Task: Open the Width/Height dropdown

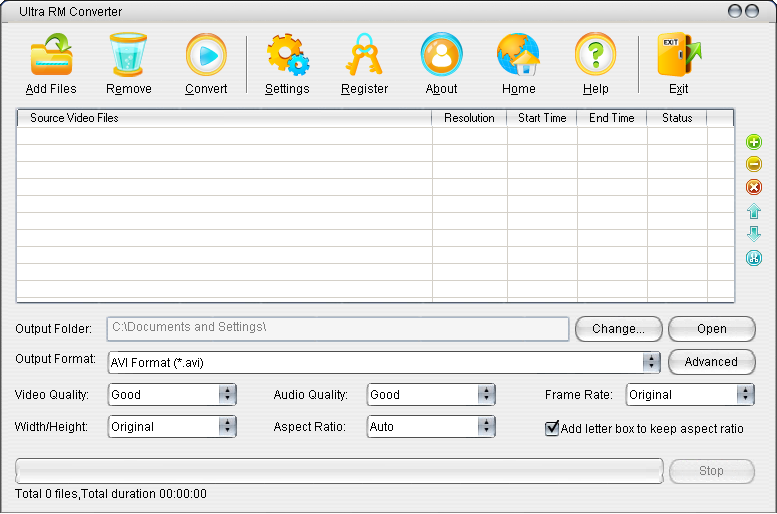Action: tap(172, 427)
